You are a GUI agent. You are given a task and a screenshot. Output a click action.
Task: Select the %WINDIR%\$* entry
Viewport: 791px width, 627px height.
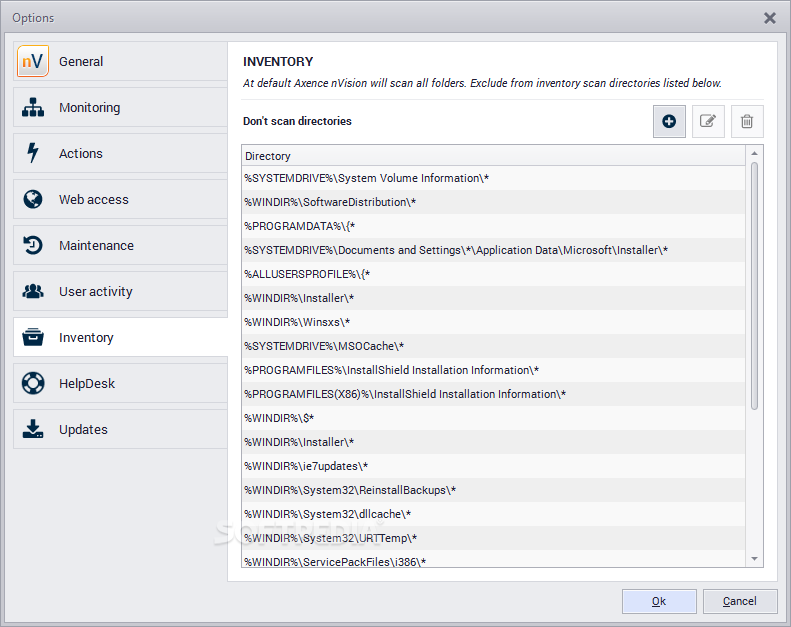[493, 418]
